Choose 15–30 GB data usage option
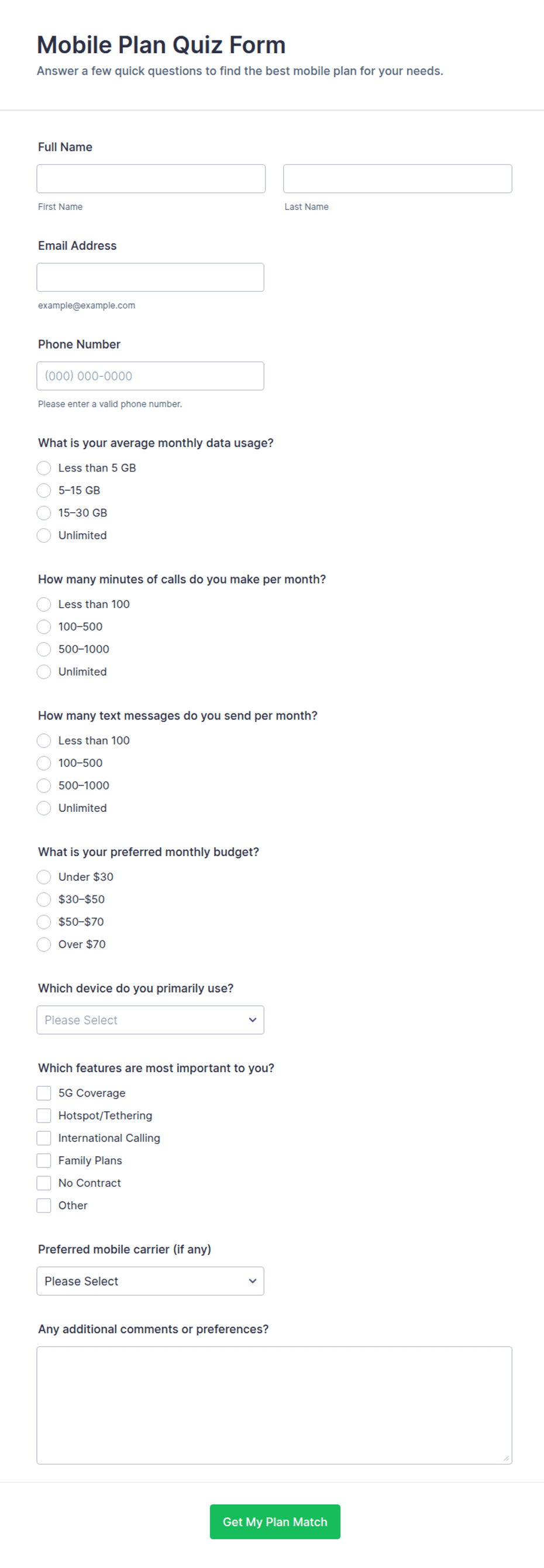Image resolution: width=544 pixels, height=1568 pixels. point(44,512)
